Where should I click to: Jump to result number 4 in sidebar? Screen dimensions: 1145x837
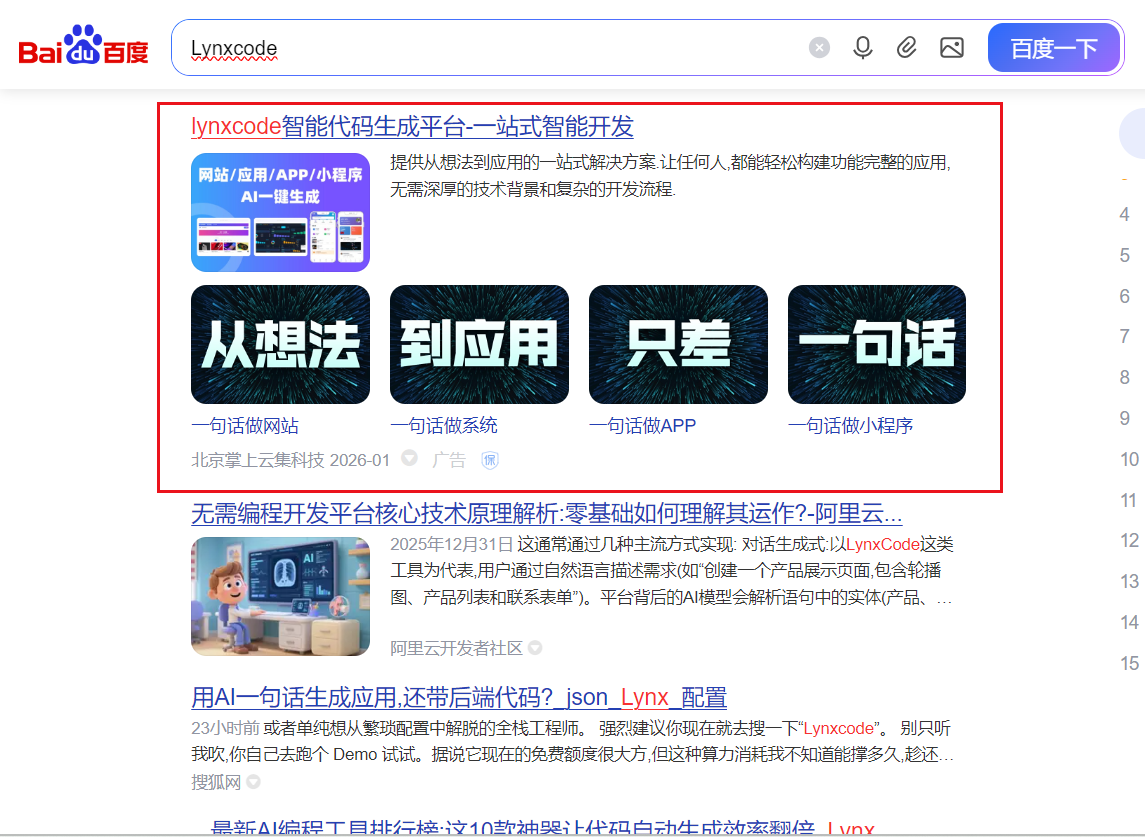[1125, 215]
